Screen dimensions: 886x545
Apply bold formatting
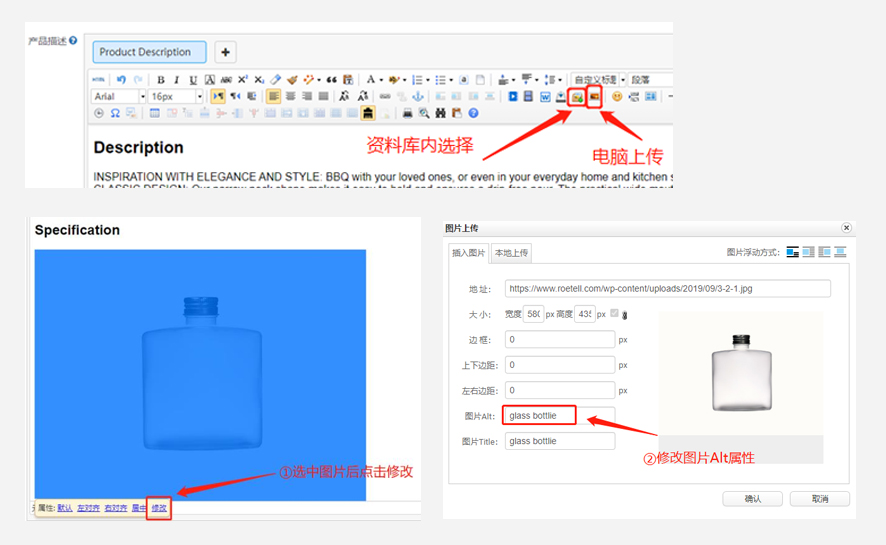tap(161, 80)
